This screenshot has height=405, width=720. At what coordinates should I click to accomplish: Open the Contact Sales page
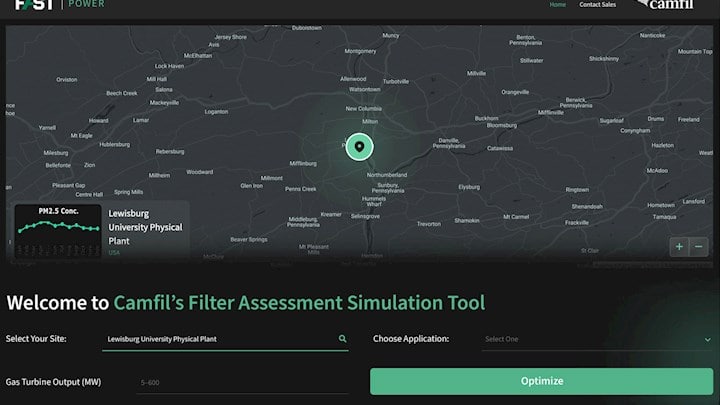point(597,5)
